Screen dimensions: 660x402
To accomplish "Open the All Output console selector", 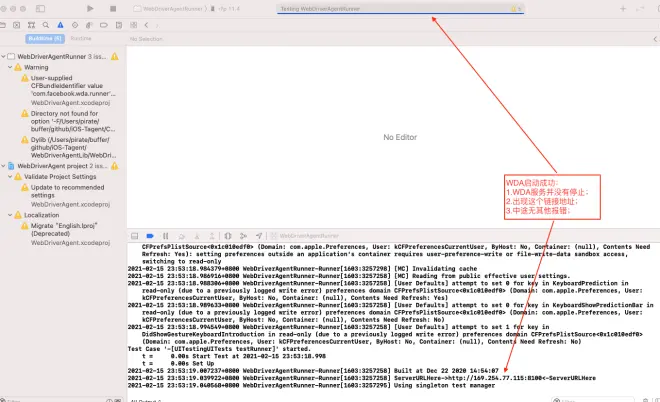I will tap(146, 400).
